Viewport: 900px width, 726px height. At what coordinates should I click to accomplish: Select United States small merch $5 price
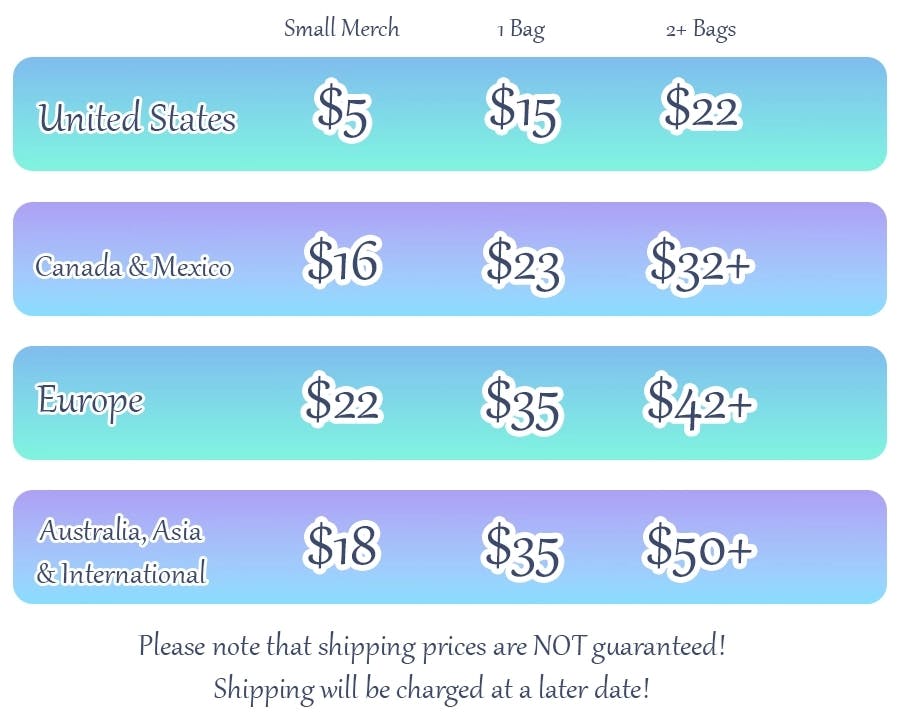pyautogui.click(x=343, y=109)
